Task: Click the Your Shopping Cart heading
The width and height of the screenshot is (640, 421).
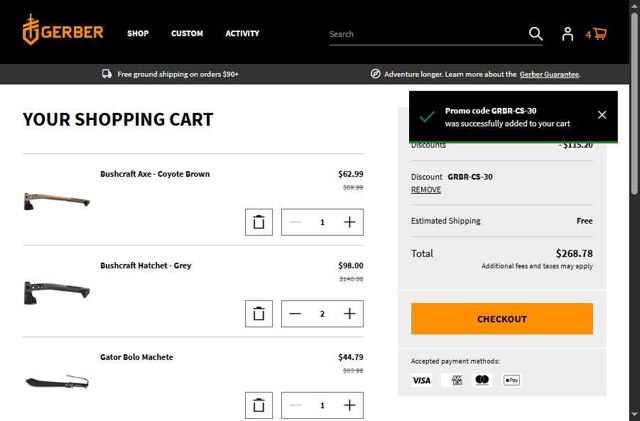Action: [118, 120]
